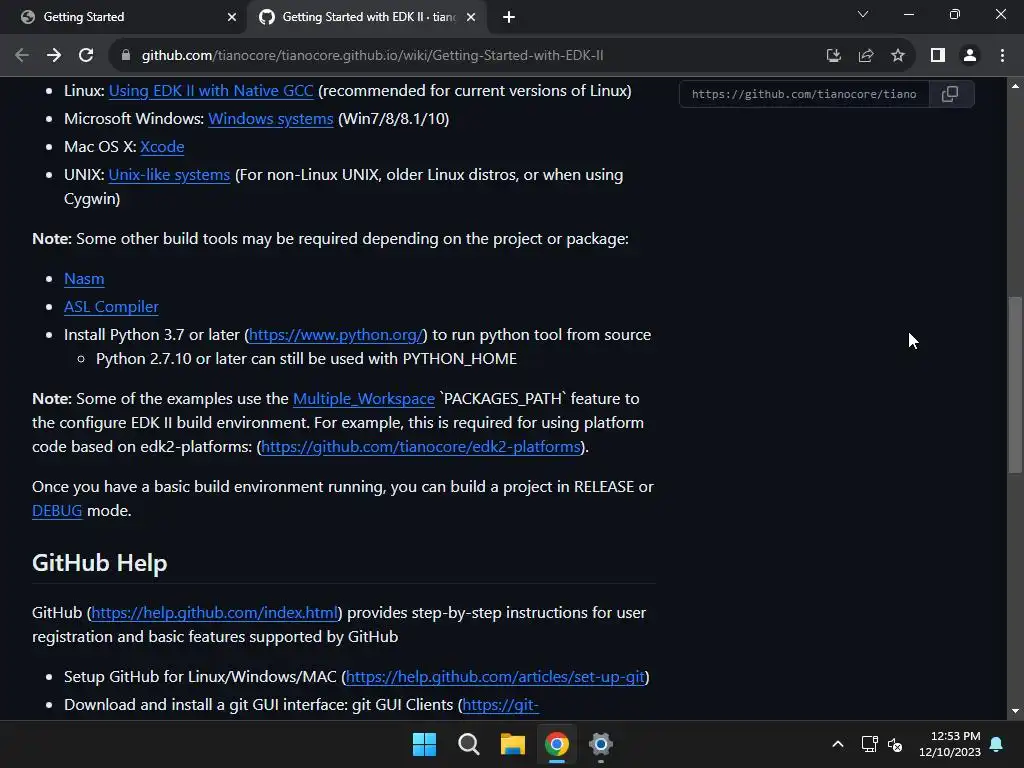Reload the current page
The image size is (1024, 768).
point(86,56)
